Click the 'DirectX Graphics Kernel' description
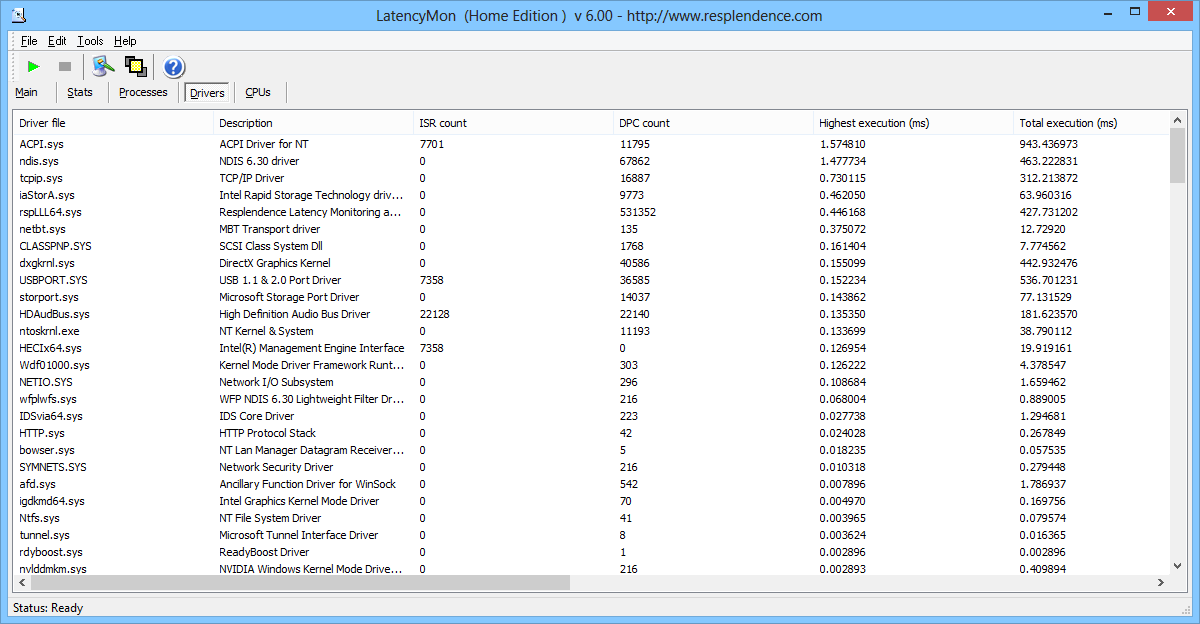This screenshot has width=1200, height=624. 275,263
